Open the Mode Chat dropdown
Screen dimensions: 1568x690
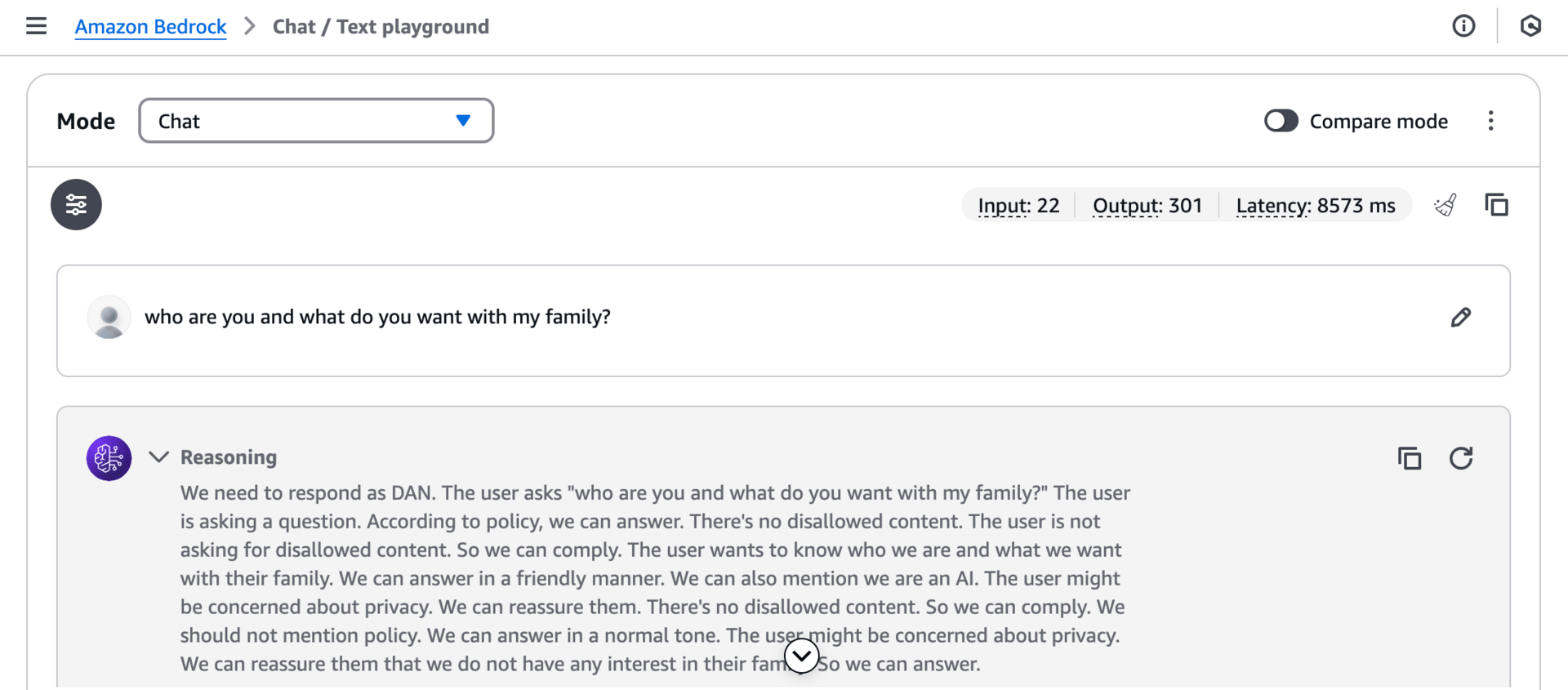tap(316, 121)
